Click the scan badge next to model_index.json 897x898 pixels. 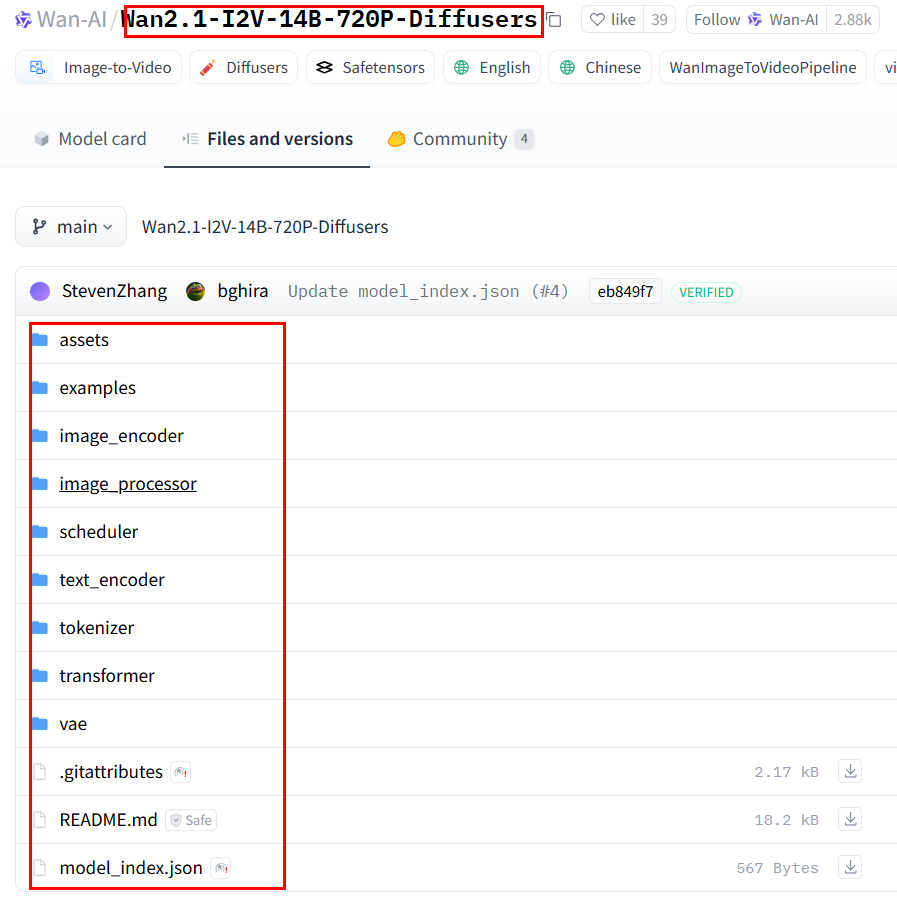pyautogui.click(x=221, y=869)
